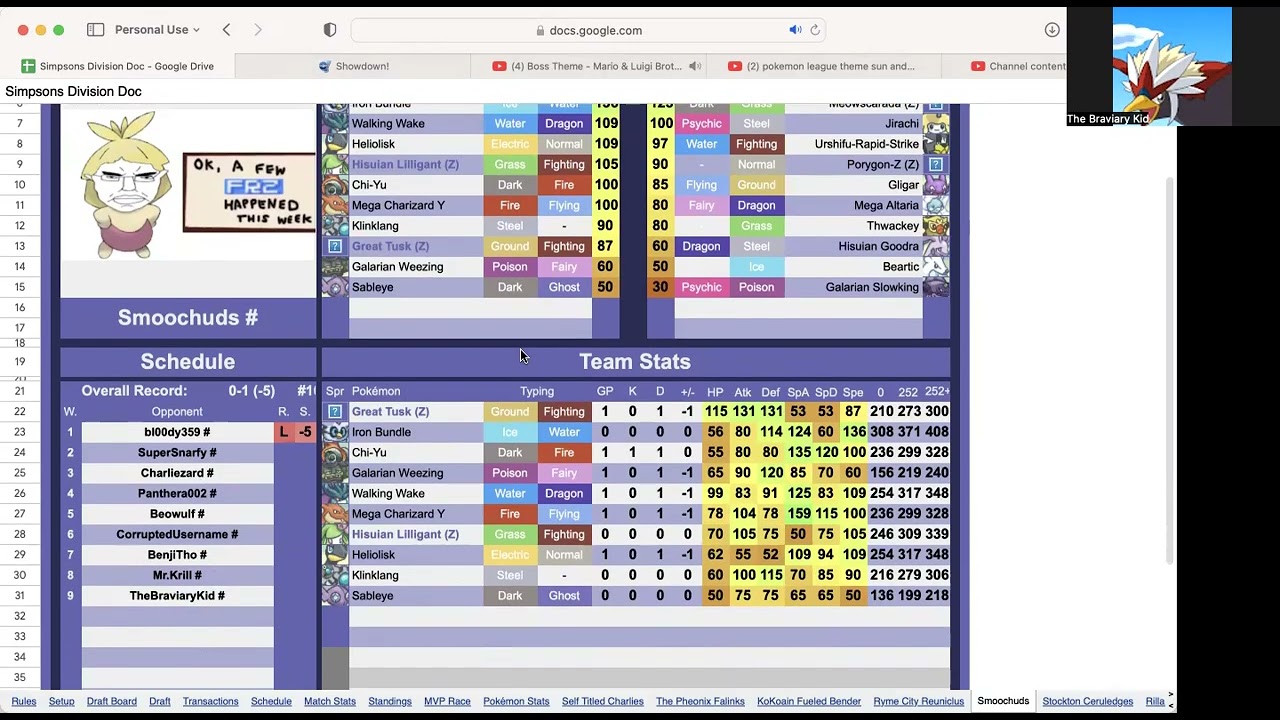The height and width of the screenshot is (720, 1280).
Task: Expand the Personal Use profile dropdown
Action: (x=157, y=30)
